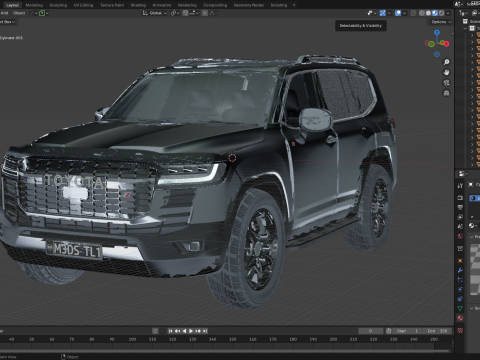Open the Pivot Point dropdown
The width and height of the screenshot is (480, 360).
coord(175,13)
